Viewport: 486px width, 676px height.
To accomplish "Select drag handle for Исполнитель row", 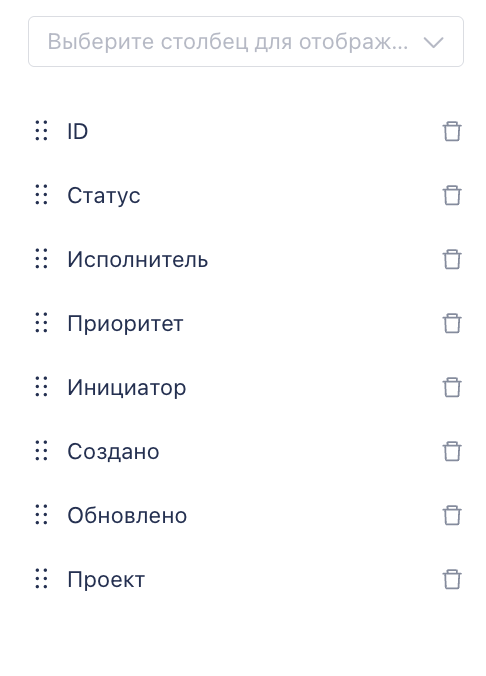I will [41, 259].
